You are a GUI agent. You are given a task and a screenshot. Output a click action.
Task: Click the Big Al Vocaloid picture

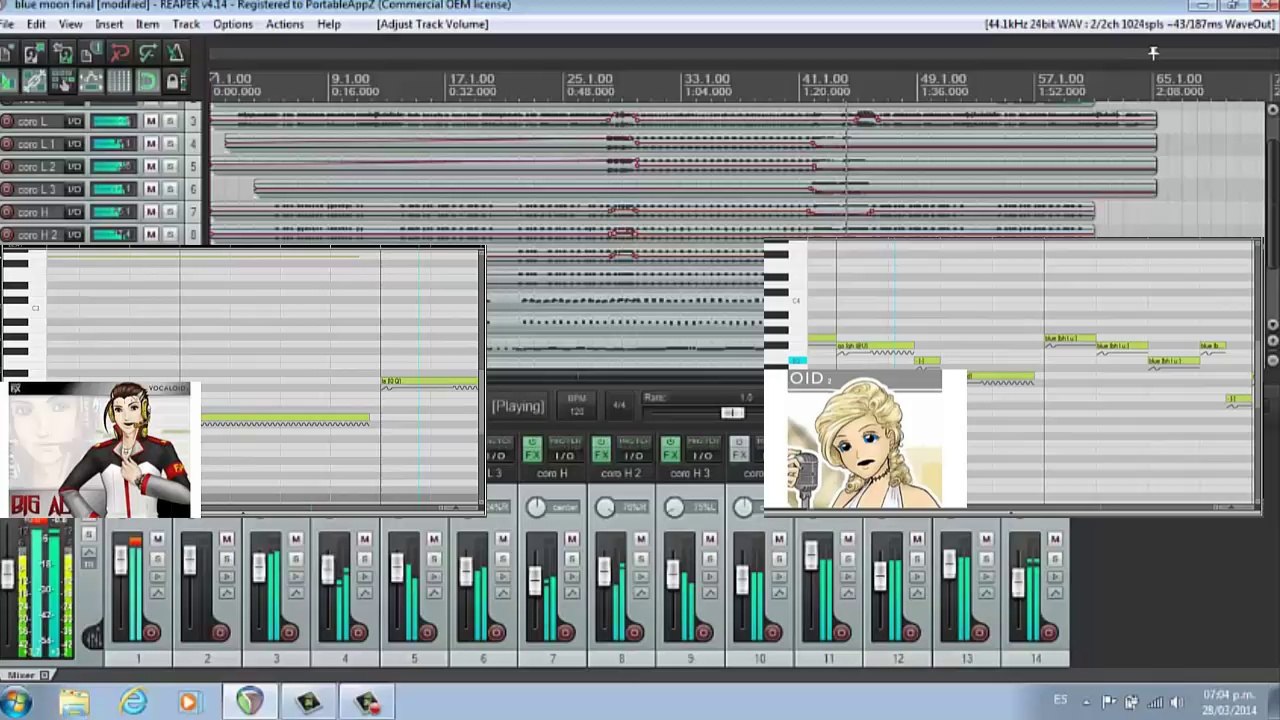point(105,449)
